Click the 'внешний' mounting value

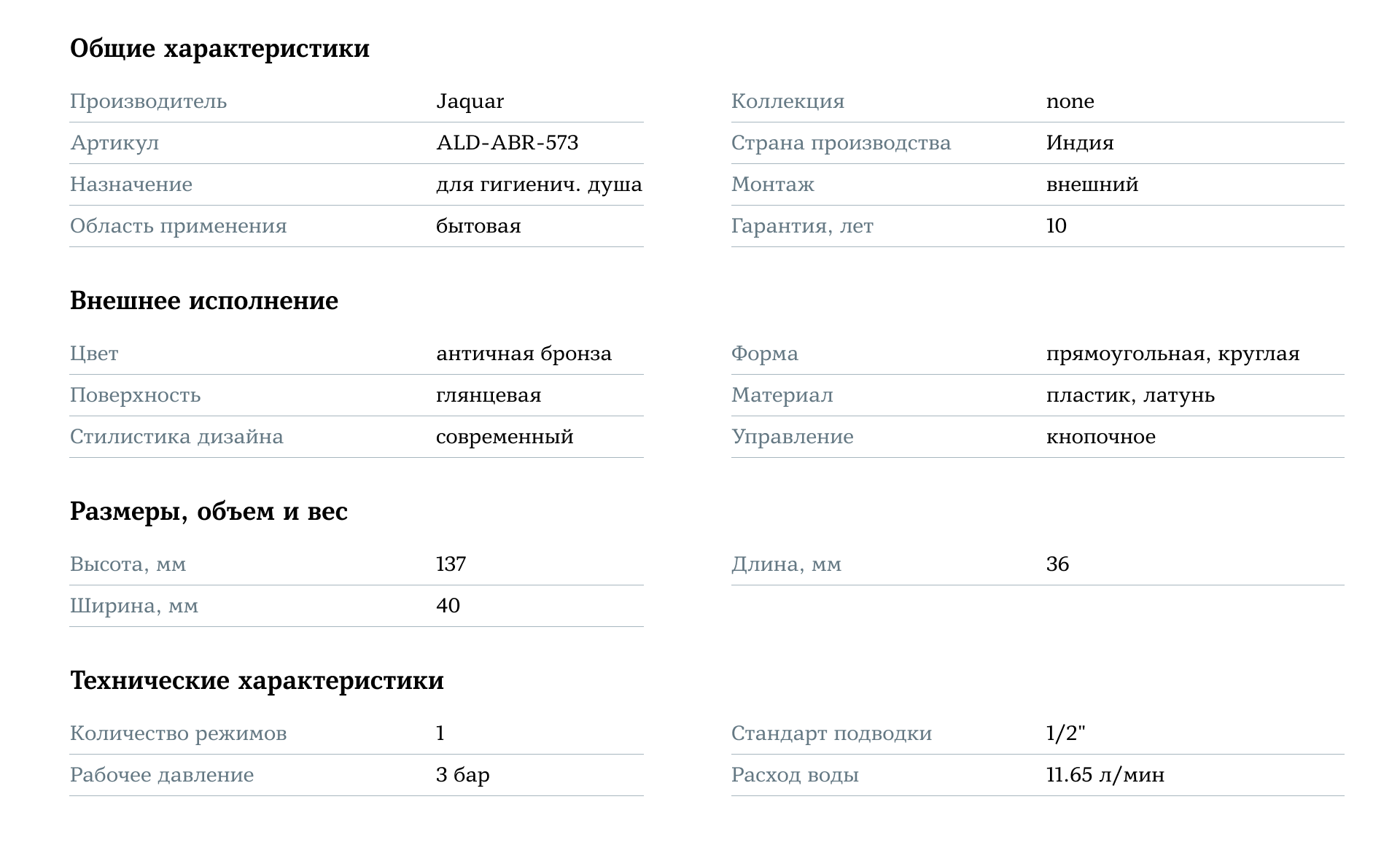point(1092,184)
